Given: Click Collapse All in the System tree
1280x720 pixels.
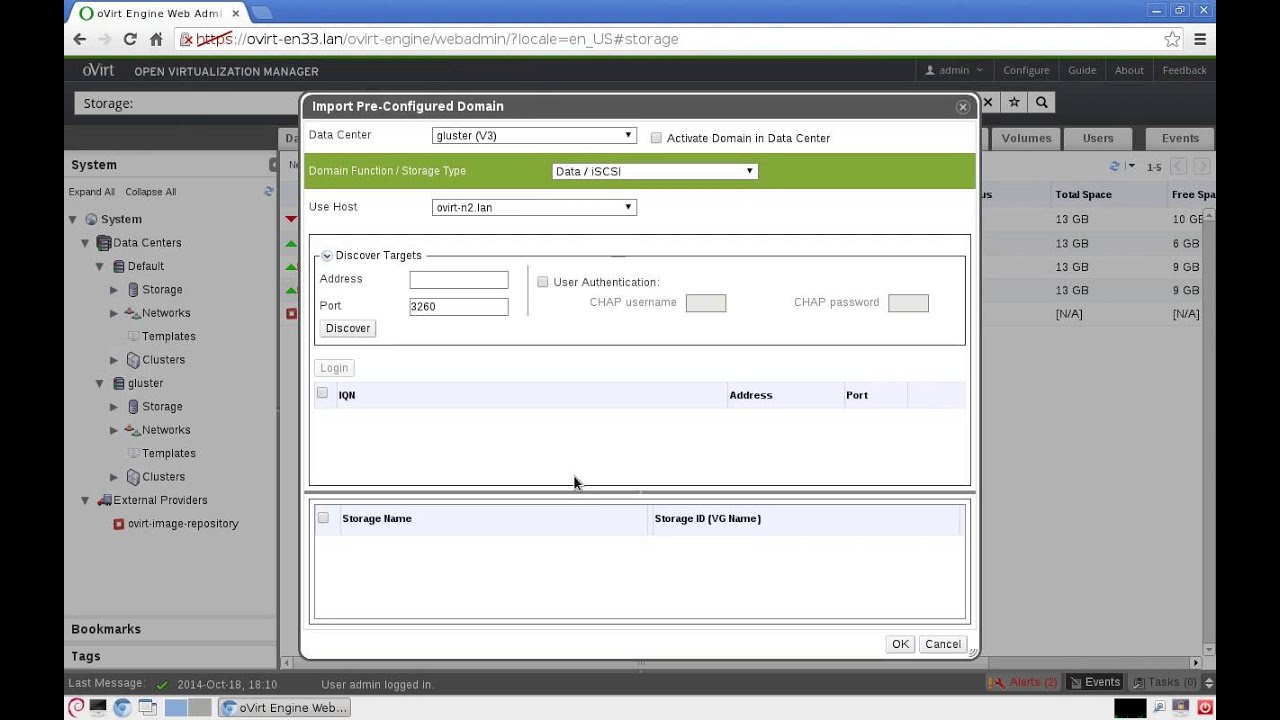Looking at the screenshot, I should pos(151,192).
